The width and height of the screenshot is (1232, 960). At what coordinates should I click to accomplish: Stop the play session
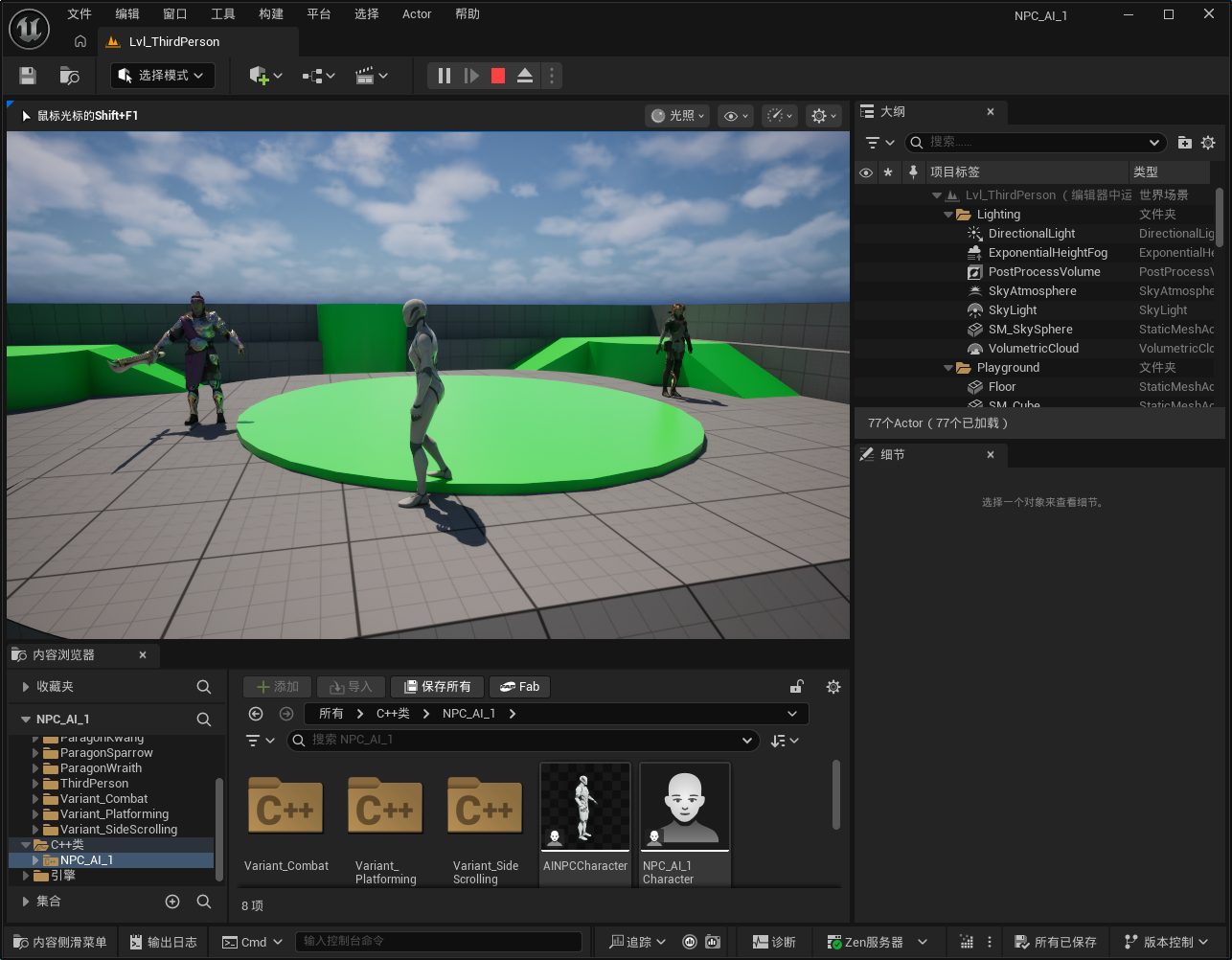tap(498, 76)
